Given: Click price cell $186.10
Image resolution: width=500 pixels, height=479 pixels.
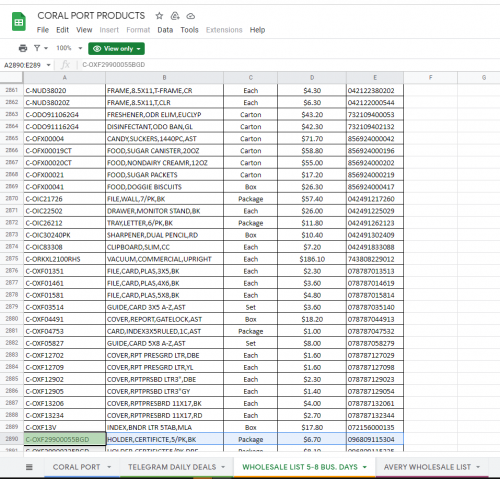Looking at the screenshot, I should click(312, 259).
